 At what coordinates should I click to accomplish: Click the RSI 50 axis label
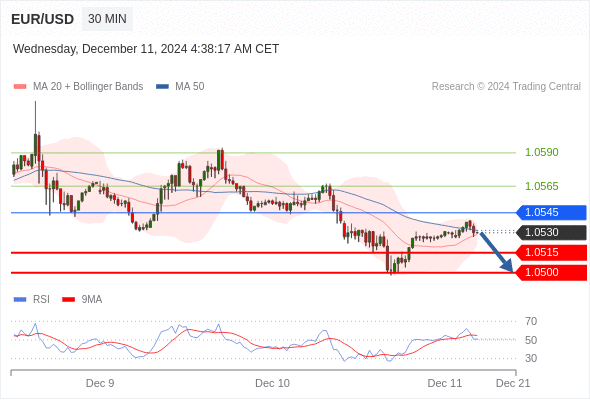point(531,340)
